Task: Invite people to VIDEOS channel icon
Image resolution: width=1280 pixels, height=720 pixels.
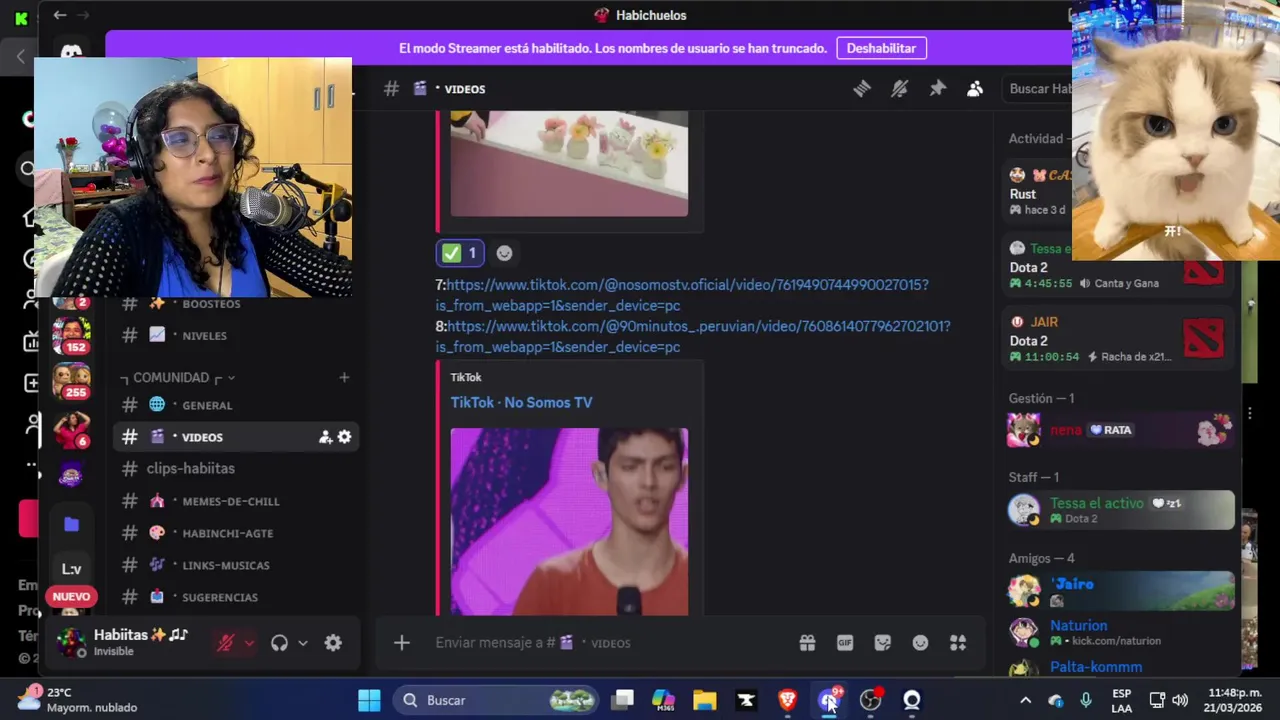Action: pos(325,437)
